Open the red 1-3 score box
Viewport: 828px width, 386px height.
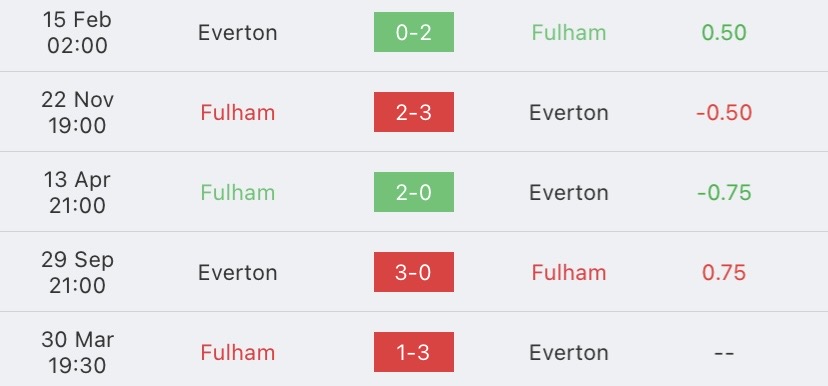pyautogui.click(x=413, y=352)
